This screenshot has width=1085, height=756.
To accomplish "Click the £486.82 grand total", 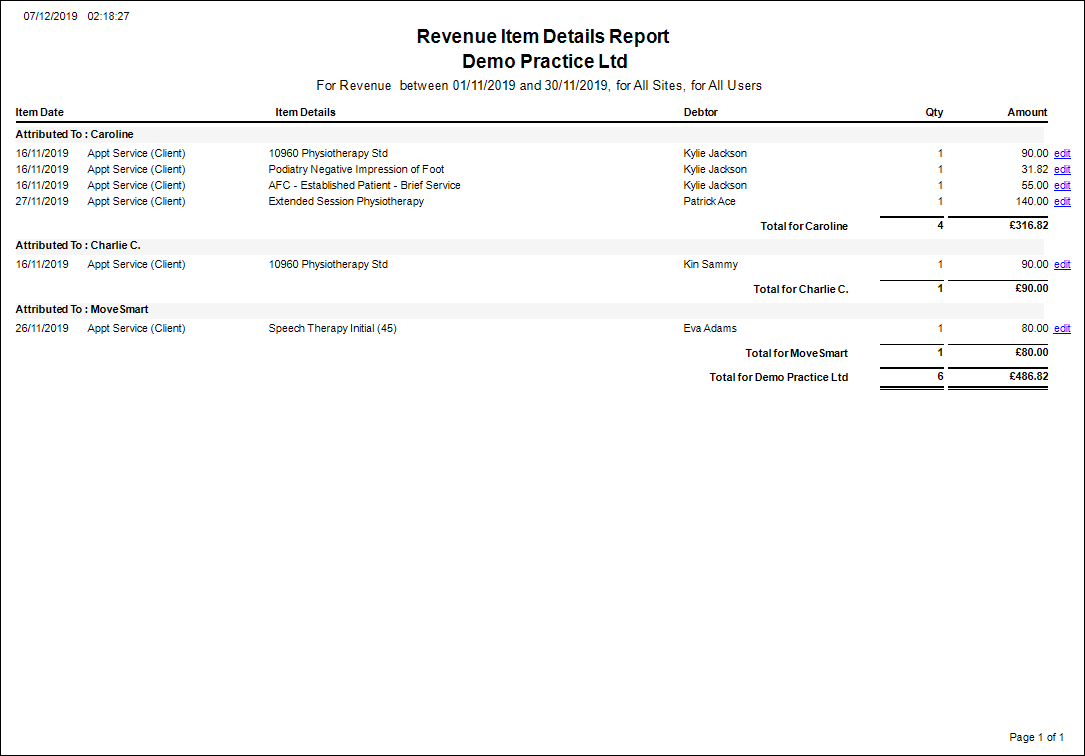I will [x=1028, y=376].
